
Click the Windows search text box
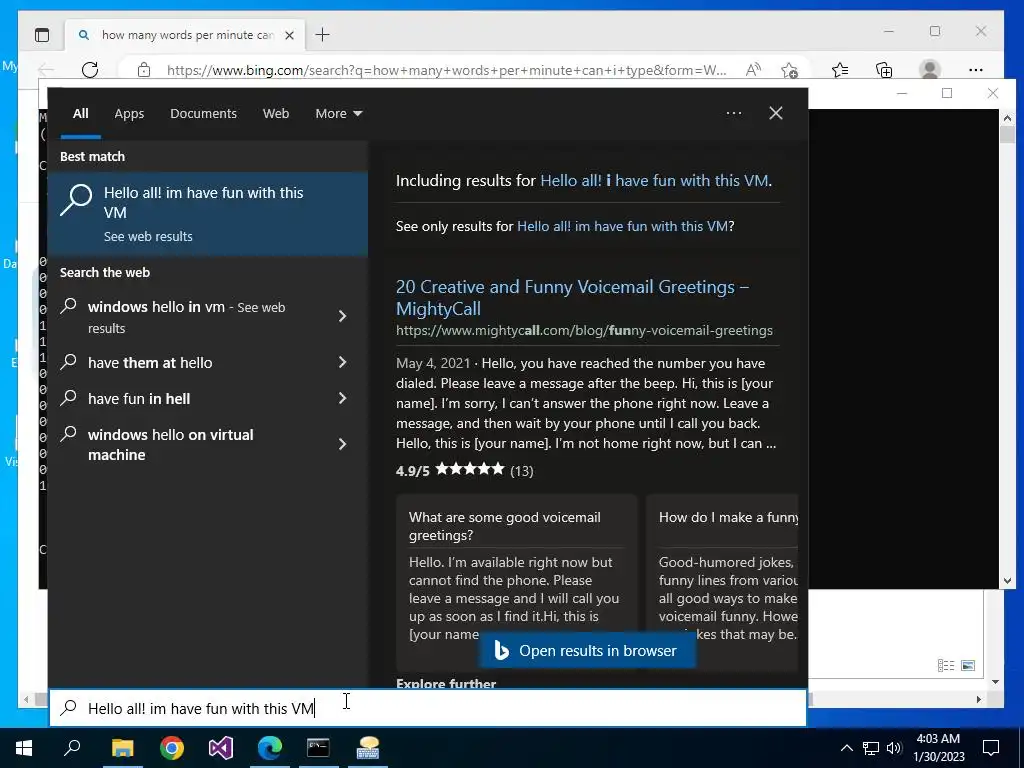[428, 708]
